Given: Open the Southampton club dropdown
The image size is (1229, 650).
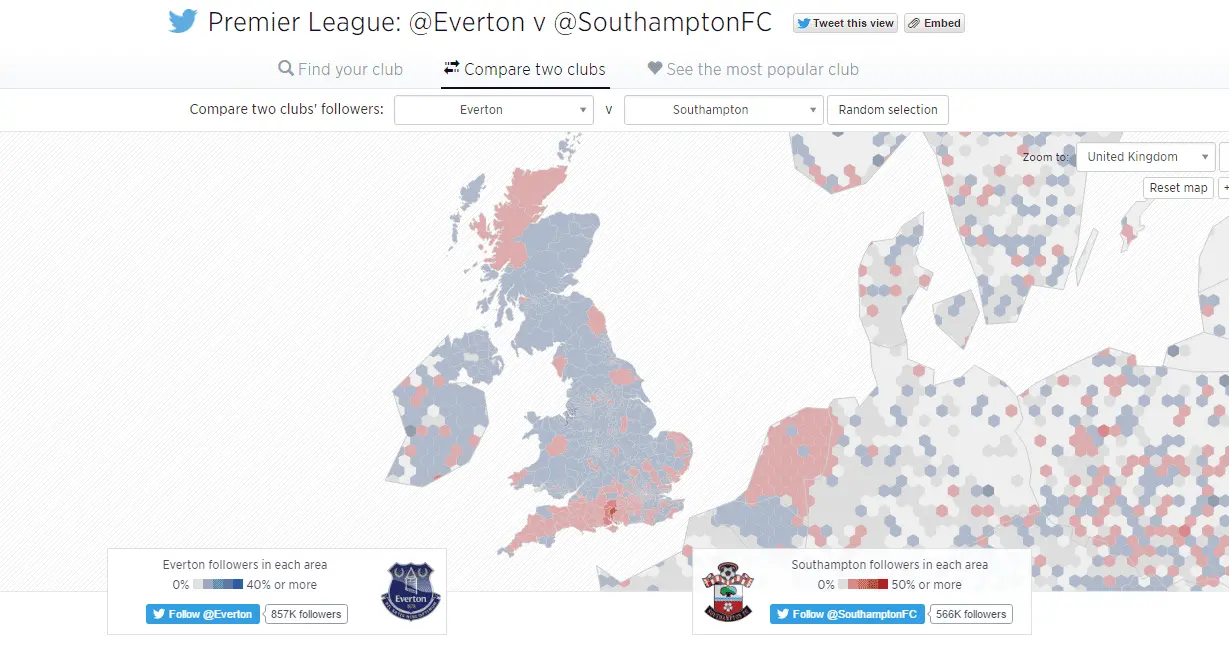Looking at the screenshot, I should pyautogui.click(x=723, y=110).
